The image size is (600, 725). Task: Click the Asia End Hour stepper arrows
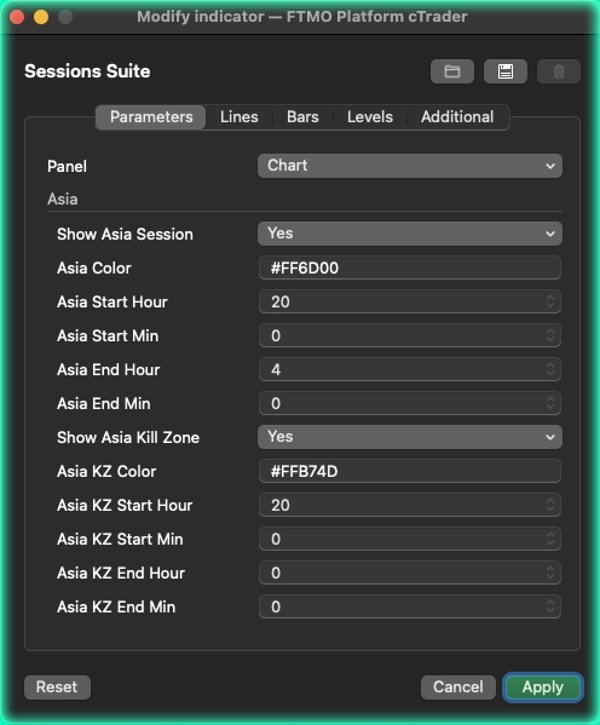coord(550,369)
